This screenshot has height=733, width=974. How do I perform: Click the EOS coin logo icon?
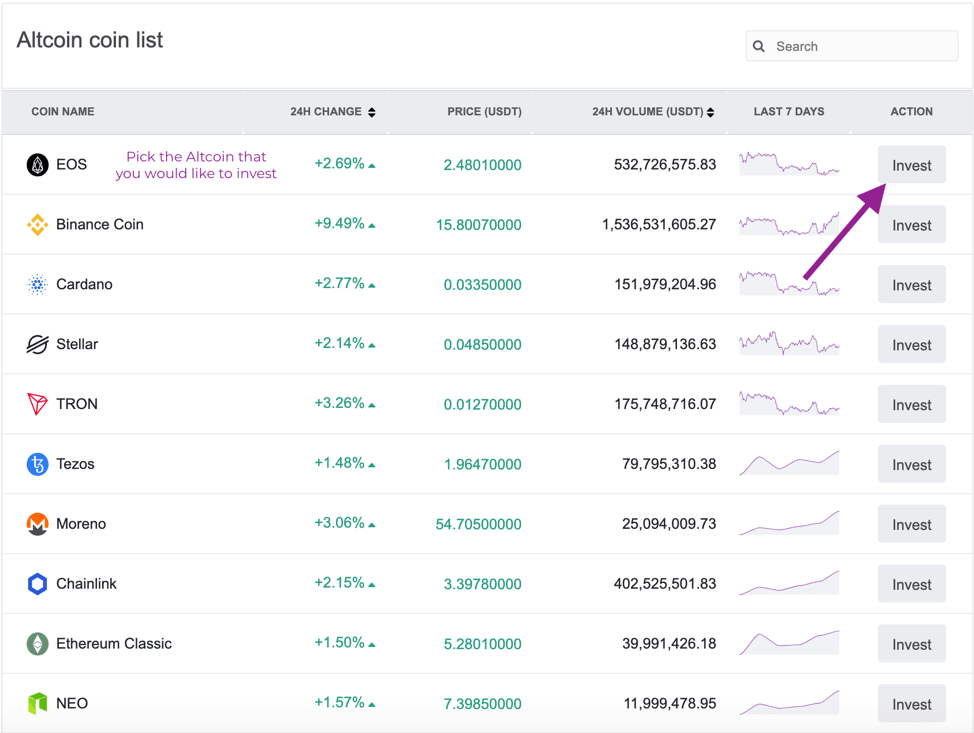click(37, 165)
